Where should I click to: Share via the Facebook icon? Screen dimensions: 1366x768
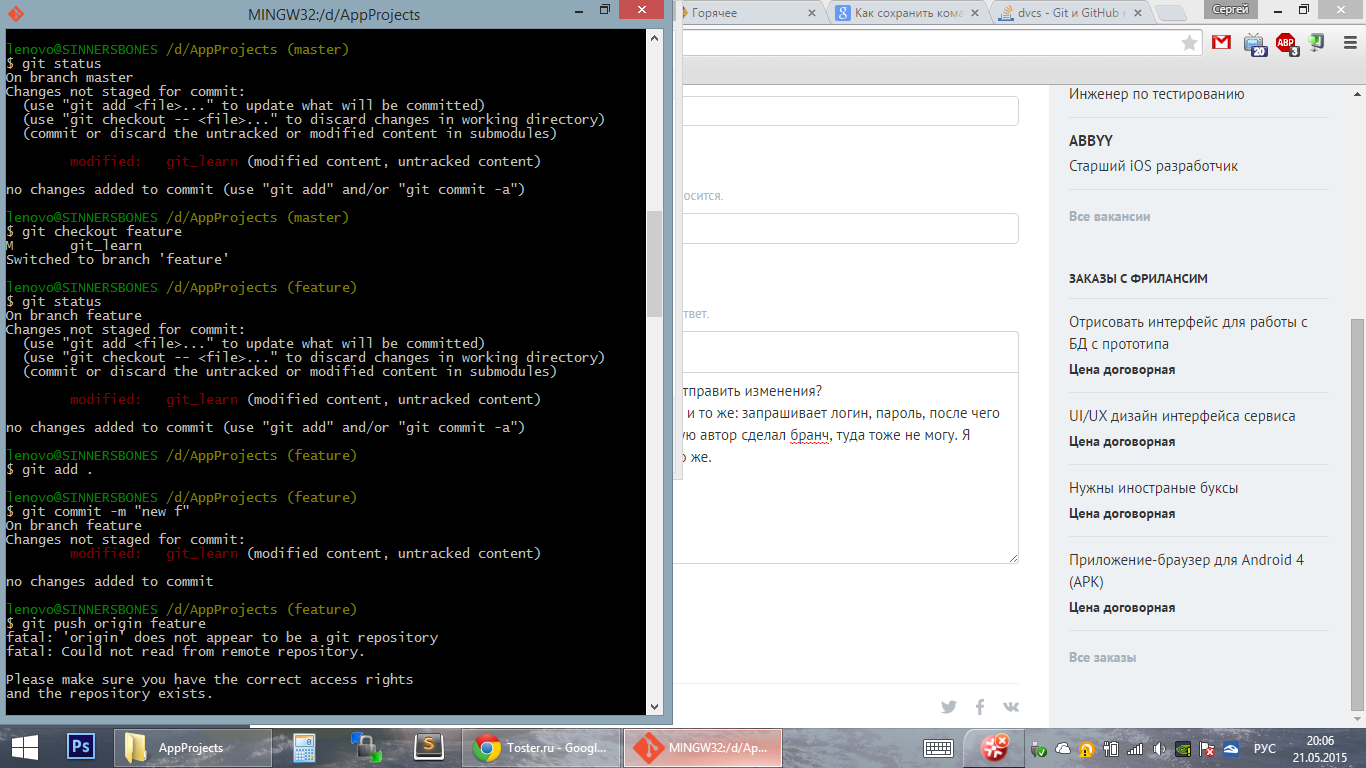[x=980, y=707]
